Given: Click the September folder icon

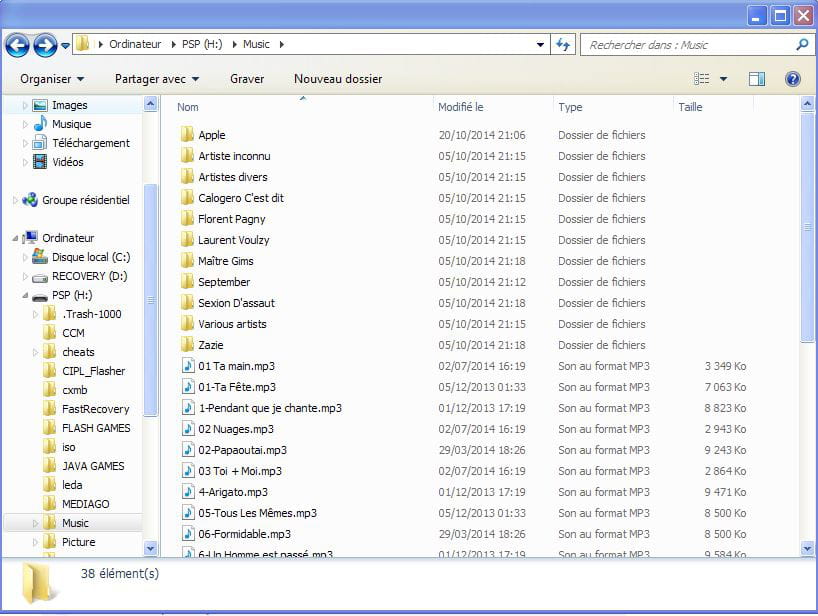Looking at the screenshot, I should (188, 282).
